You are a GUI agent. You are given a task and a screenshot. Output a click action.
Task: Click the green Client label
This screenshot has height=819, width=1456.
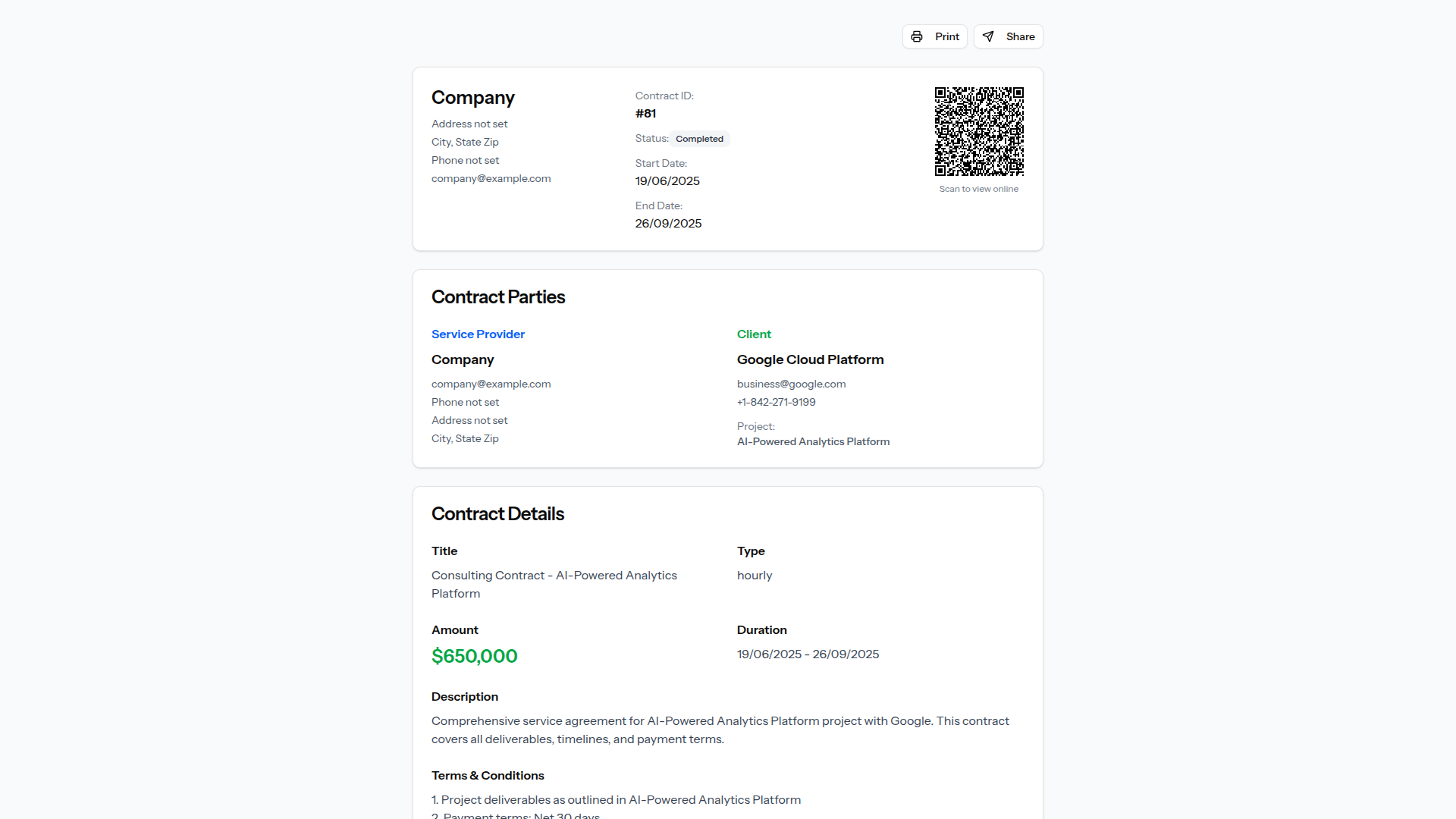(x=754, y=334)
